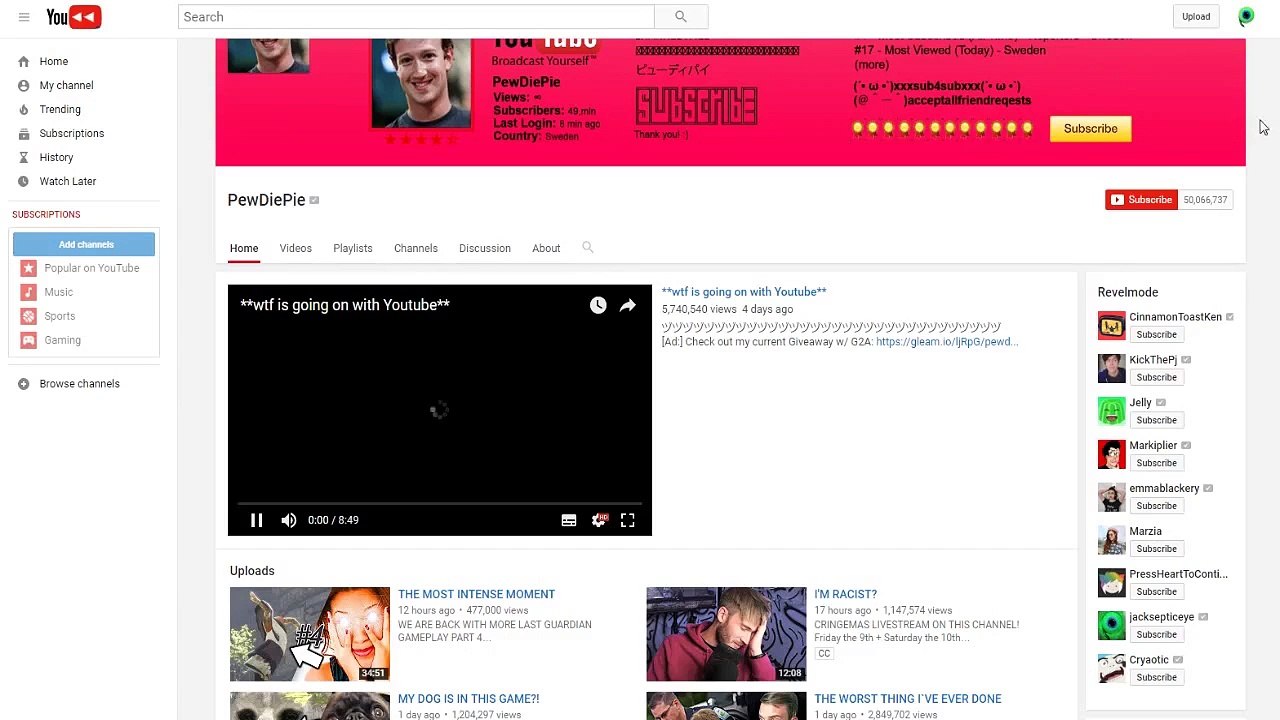Open THE WORST THING I'VE EVER DONE link
This screenshot has height=720, width=1280.
tap(908, 699)
